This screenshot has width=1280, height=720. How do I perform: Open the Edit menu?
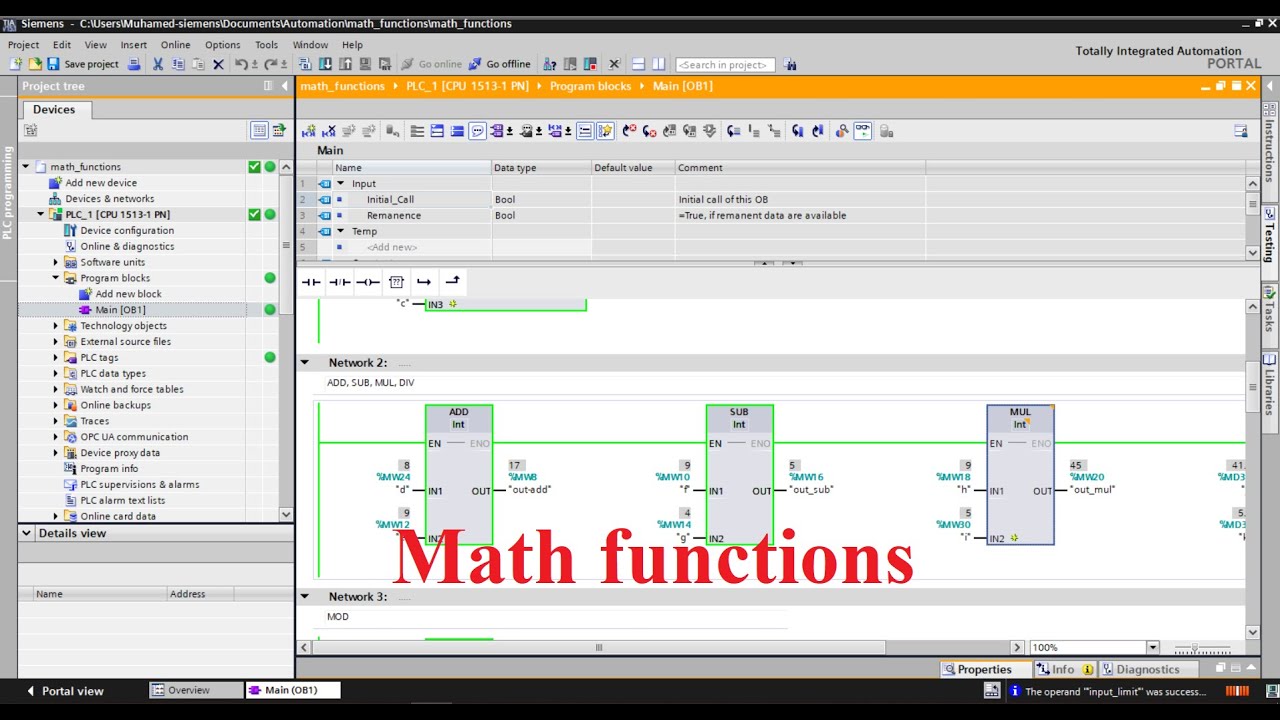[x=62, y=45]
